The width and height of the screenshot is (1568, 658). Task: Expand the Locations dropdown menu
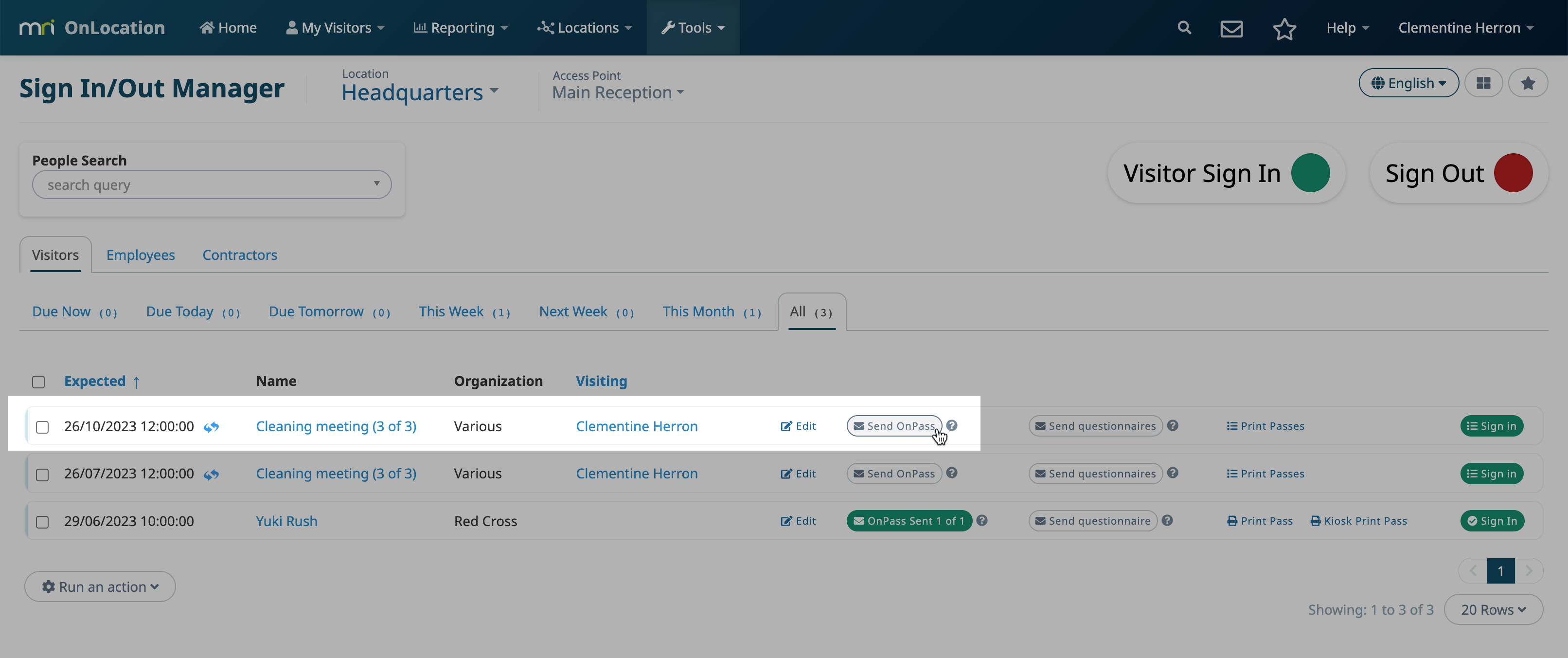(x=584, y=27)
